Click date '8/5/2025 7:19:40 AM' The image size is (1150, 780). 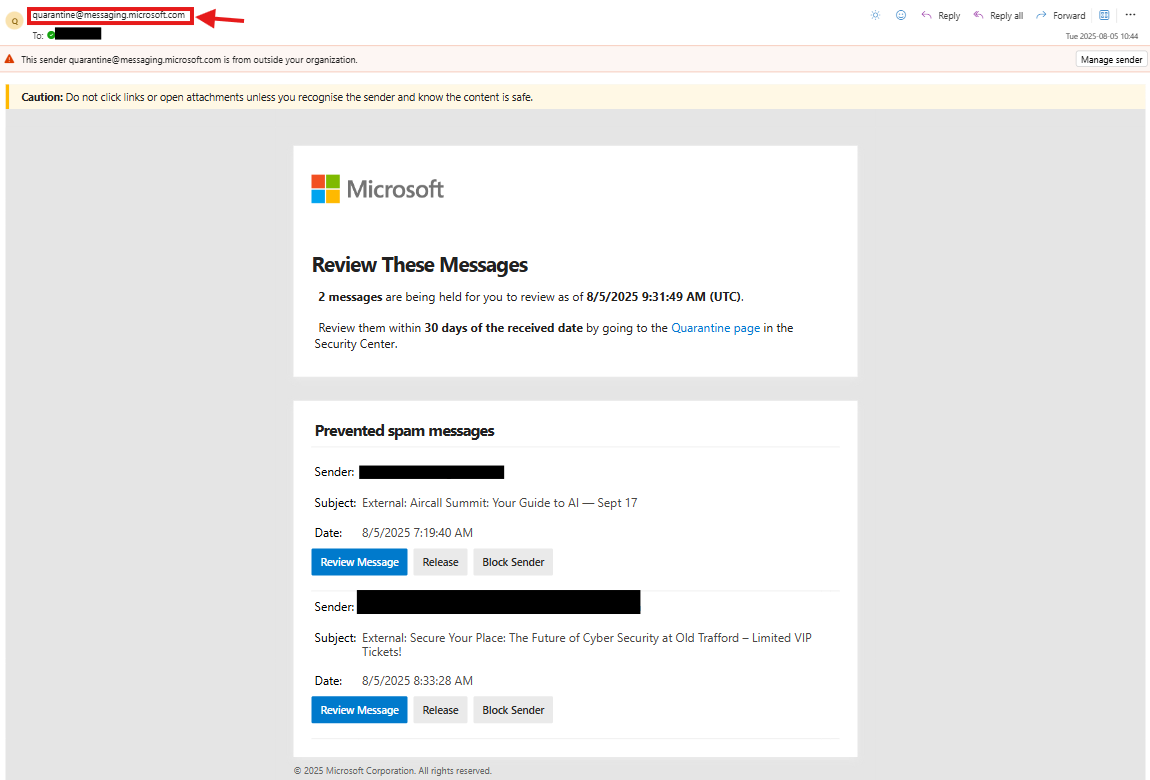(x=417, y=533)
